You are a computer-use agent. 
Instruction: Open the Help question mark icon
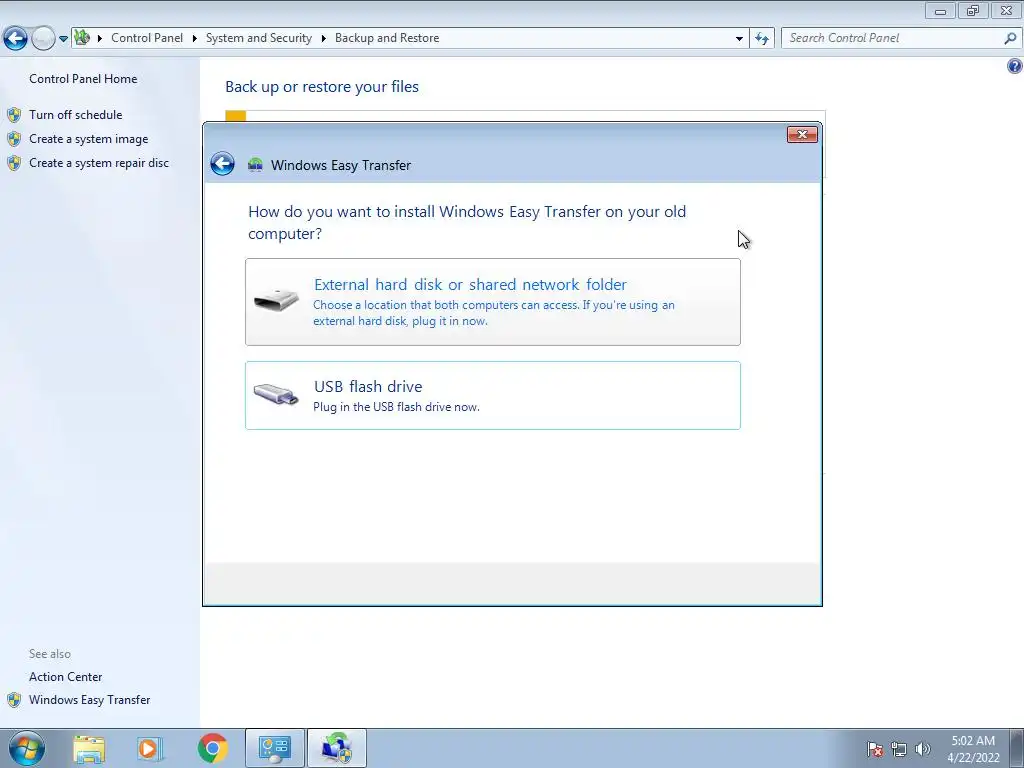1014,66
